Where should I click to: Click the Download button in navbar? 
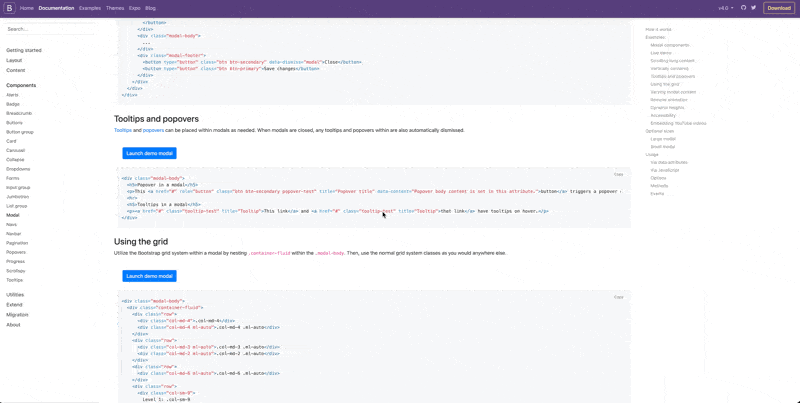point(778,8)
